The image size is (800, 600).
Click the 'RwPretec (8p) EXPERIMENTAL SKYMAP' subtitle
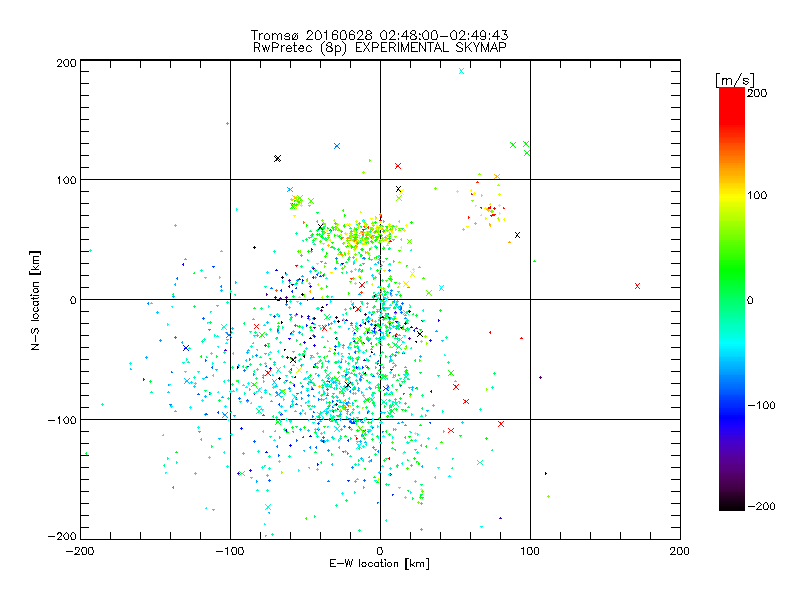point(379,48)
